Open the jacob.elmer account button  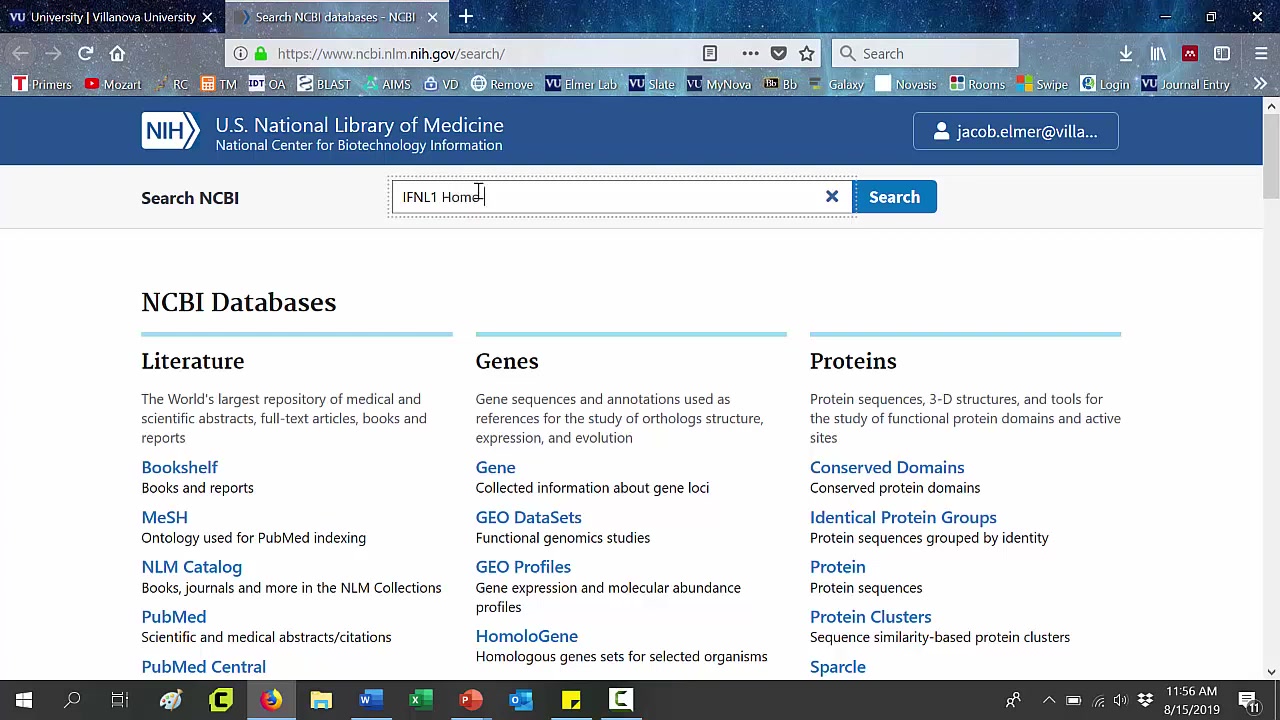1015,132
